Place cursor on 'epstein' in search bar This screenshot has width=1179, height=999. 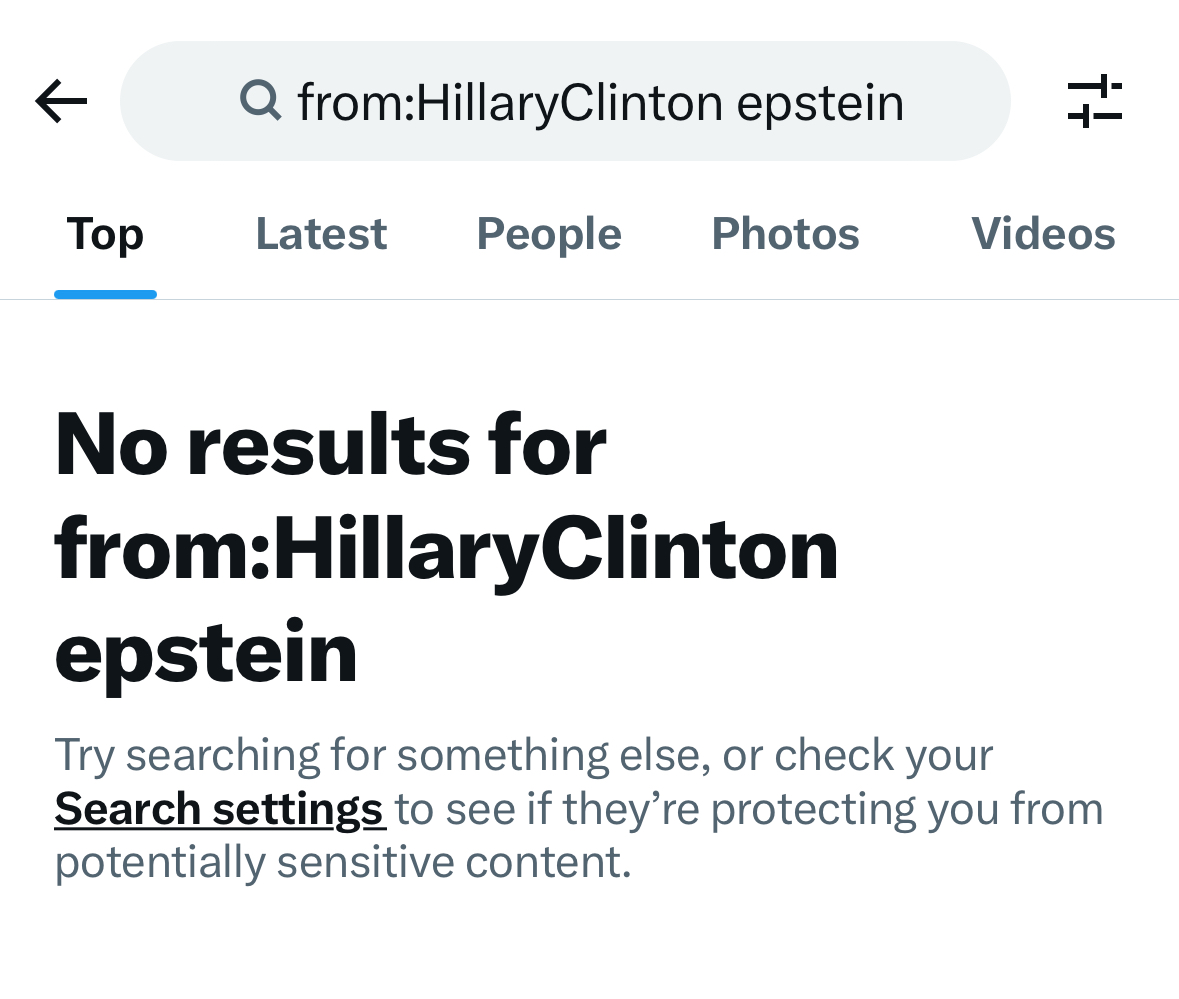[x=820, y=103]
